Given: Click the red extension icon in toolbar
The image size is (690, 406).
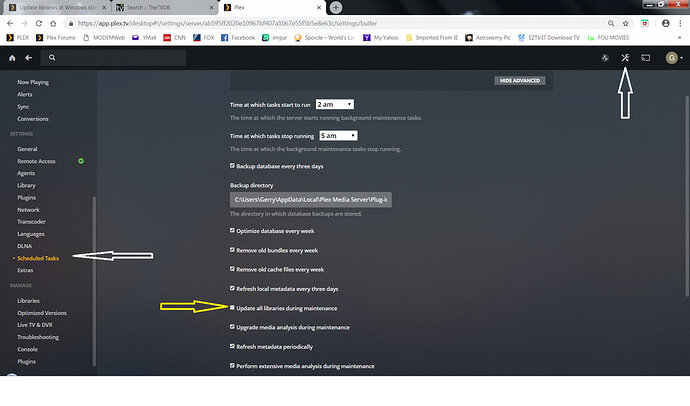Looking at the screenshot, I should point(645,23).
